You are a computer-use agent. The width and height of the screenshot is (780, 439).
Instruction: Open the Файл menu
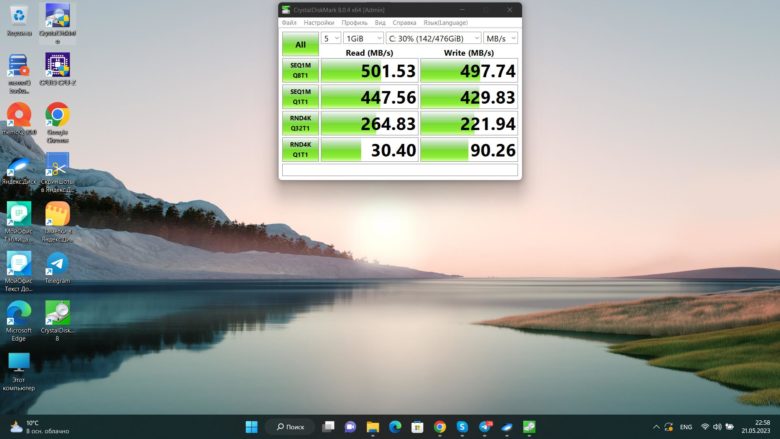[289, 23]
